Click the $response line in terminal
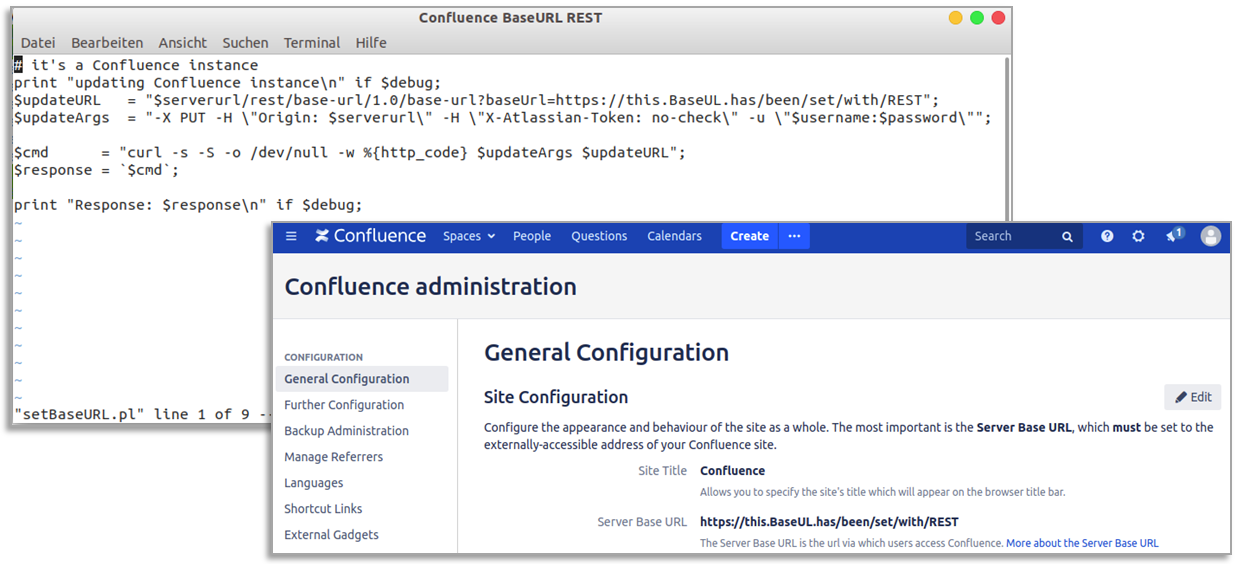The image size is (1239, 564). pos(96,170)
